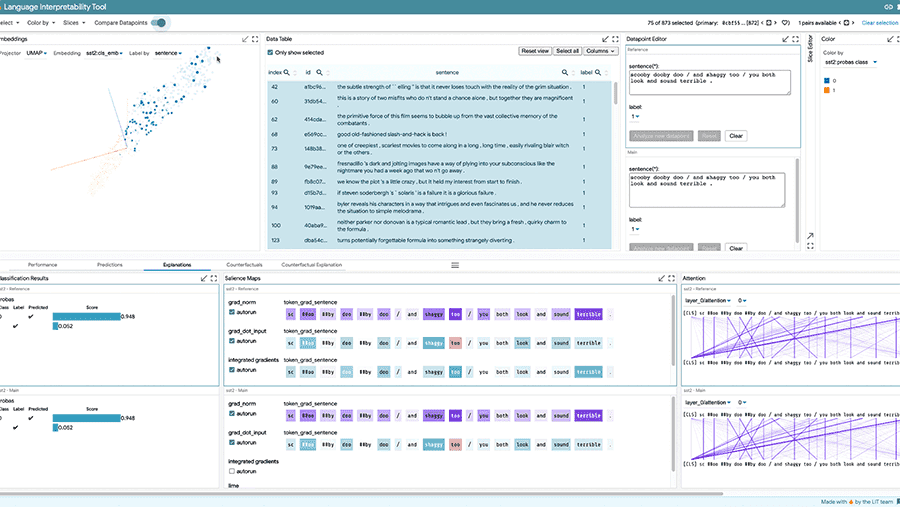The image size is (900, 507).
Task: Open Color by sst2:probas class dropdown
Action: click(x=850, y=62)
